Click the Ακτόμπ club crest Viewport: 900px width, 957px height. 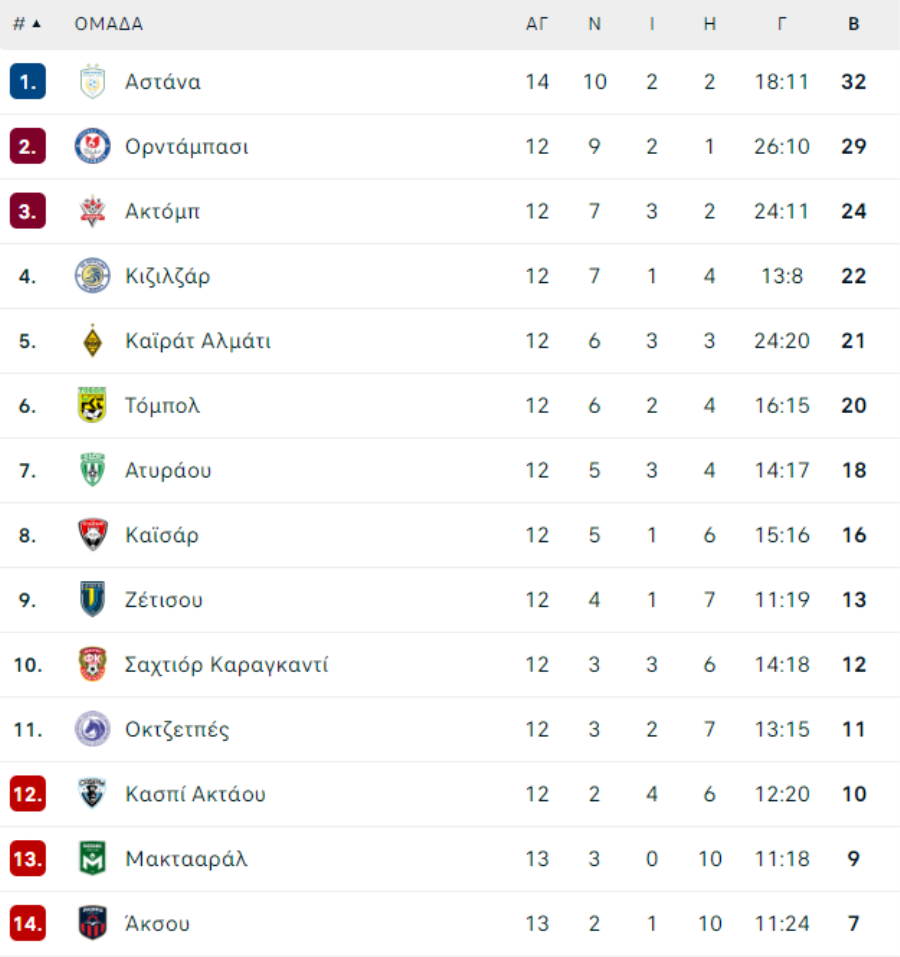[x=92, y=211]
